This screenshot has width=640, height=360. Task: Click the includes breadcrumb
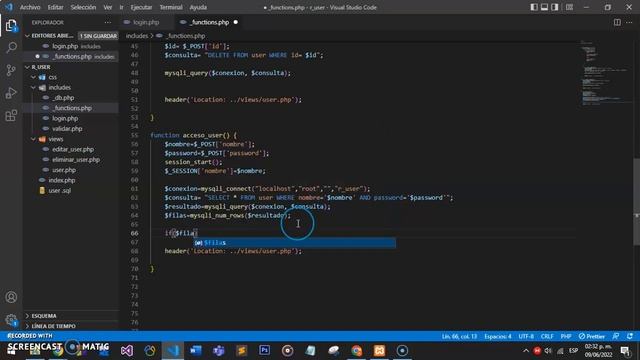click(x=137, y=36)
